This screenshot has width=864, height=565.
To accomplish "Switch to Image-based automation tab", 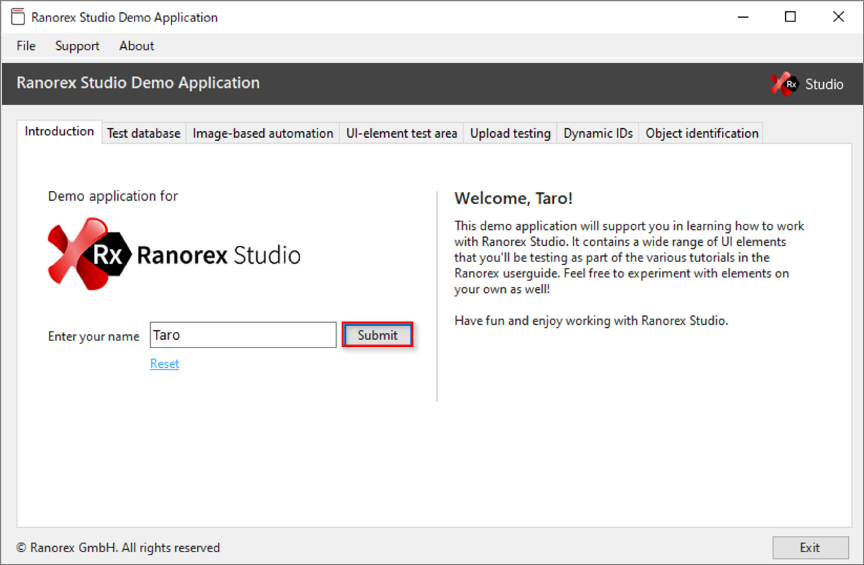I will point(263,133).
